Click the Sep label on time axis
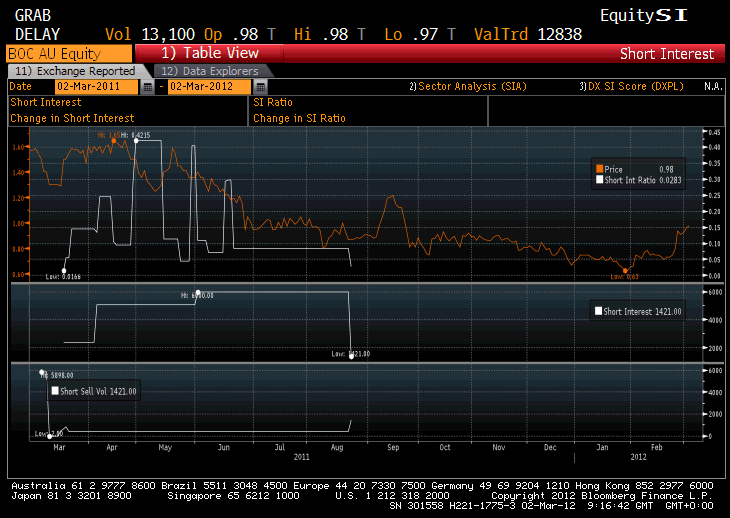The width and height of the screenshot is (730, 518). coord(393,447)
